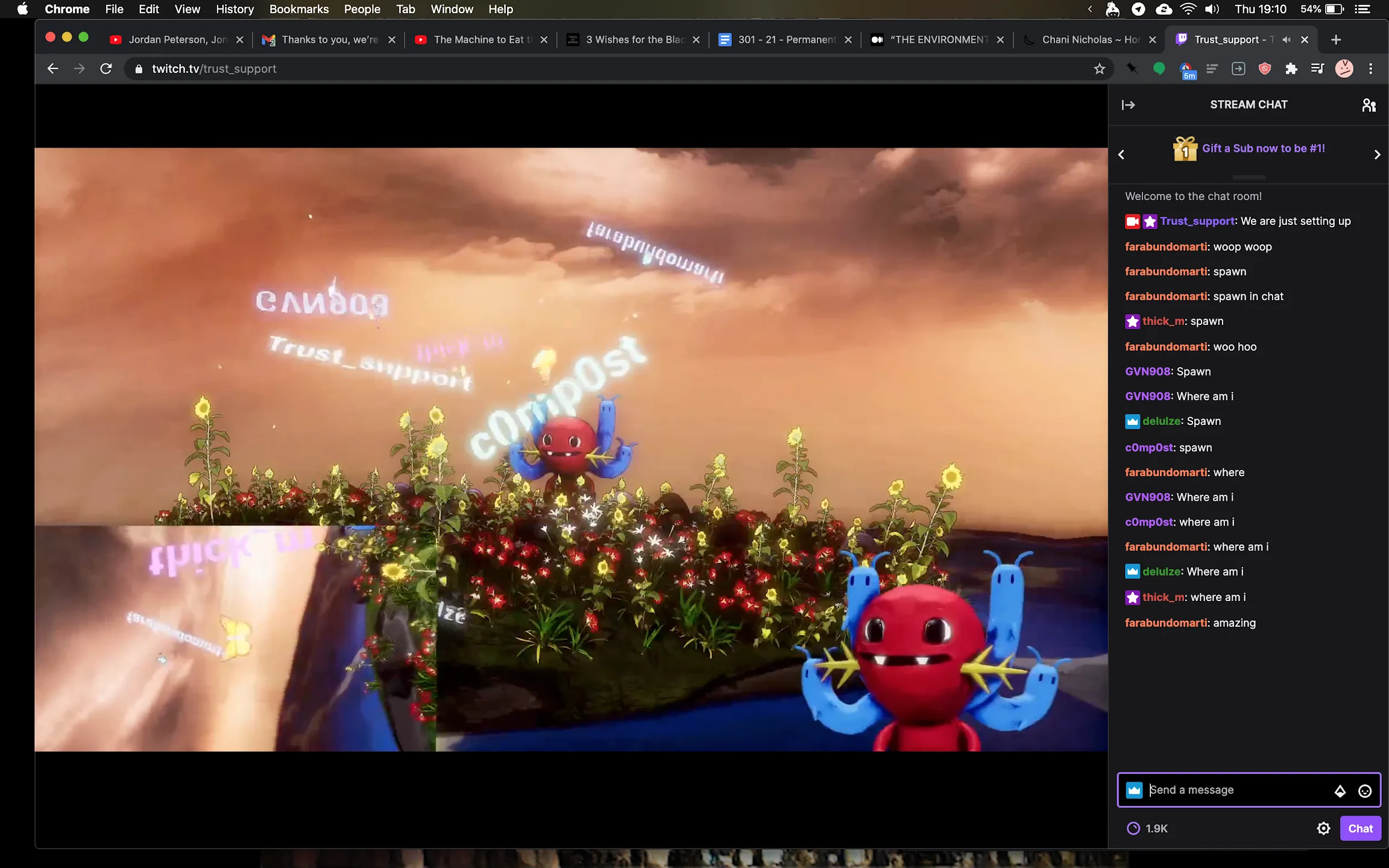The height and width of the screenshot is (868, 1389).
Task: Open chat settings gear
Action: coord(1323,828)
